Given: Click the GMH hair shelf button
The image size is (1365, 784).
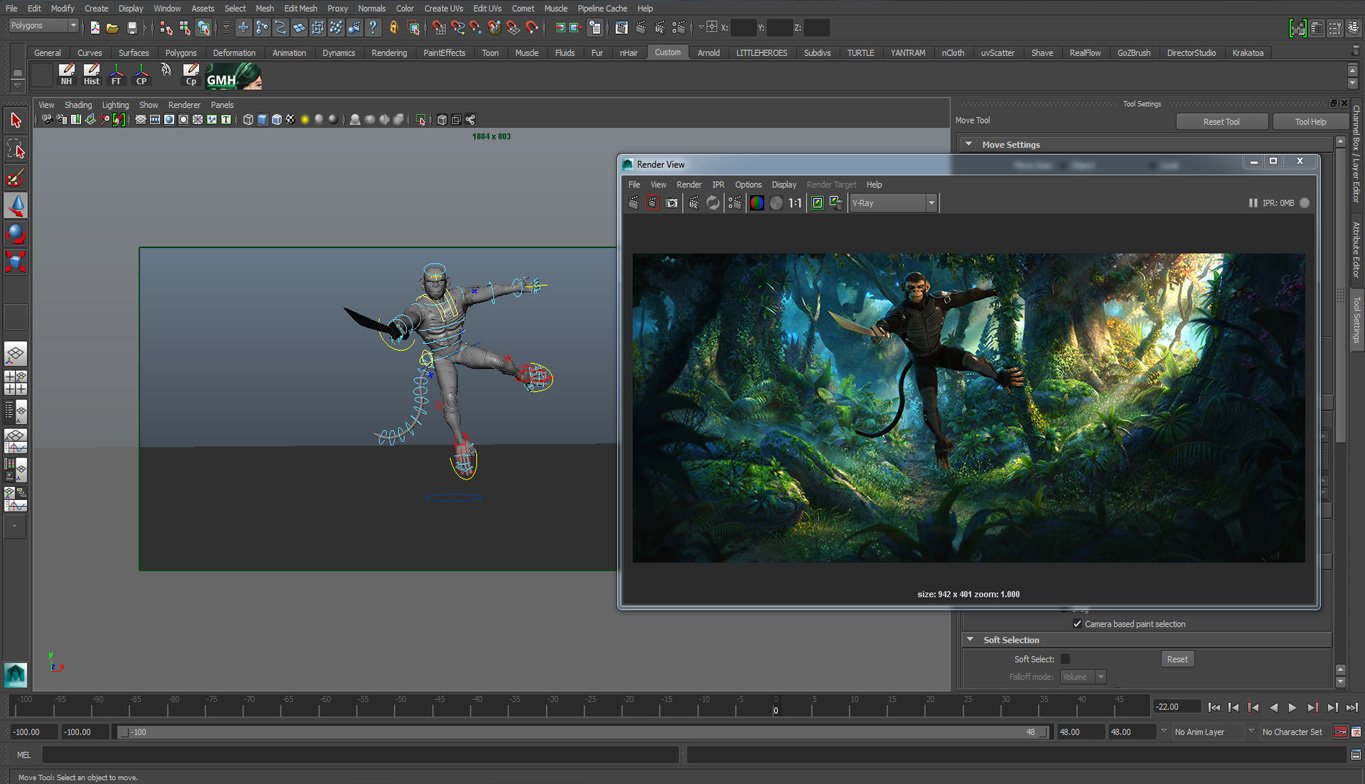Looking at the screenshot, I should point(233,76).
